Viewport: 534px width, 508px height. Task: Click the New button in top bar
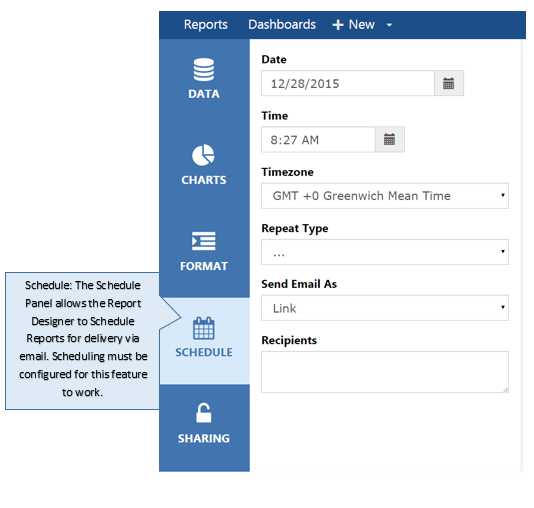pos(354,25)
